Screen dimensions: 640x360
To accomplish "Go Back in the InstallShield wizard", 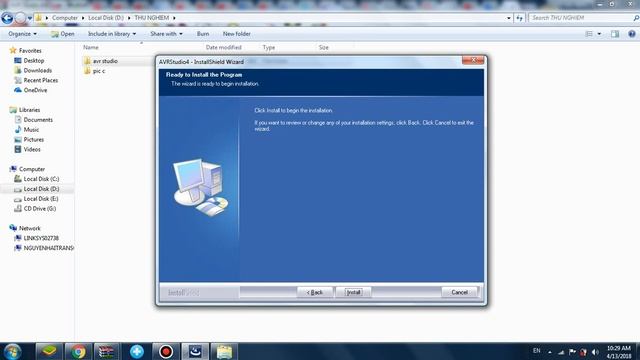I will pos(315,292).
